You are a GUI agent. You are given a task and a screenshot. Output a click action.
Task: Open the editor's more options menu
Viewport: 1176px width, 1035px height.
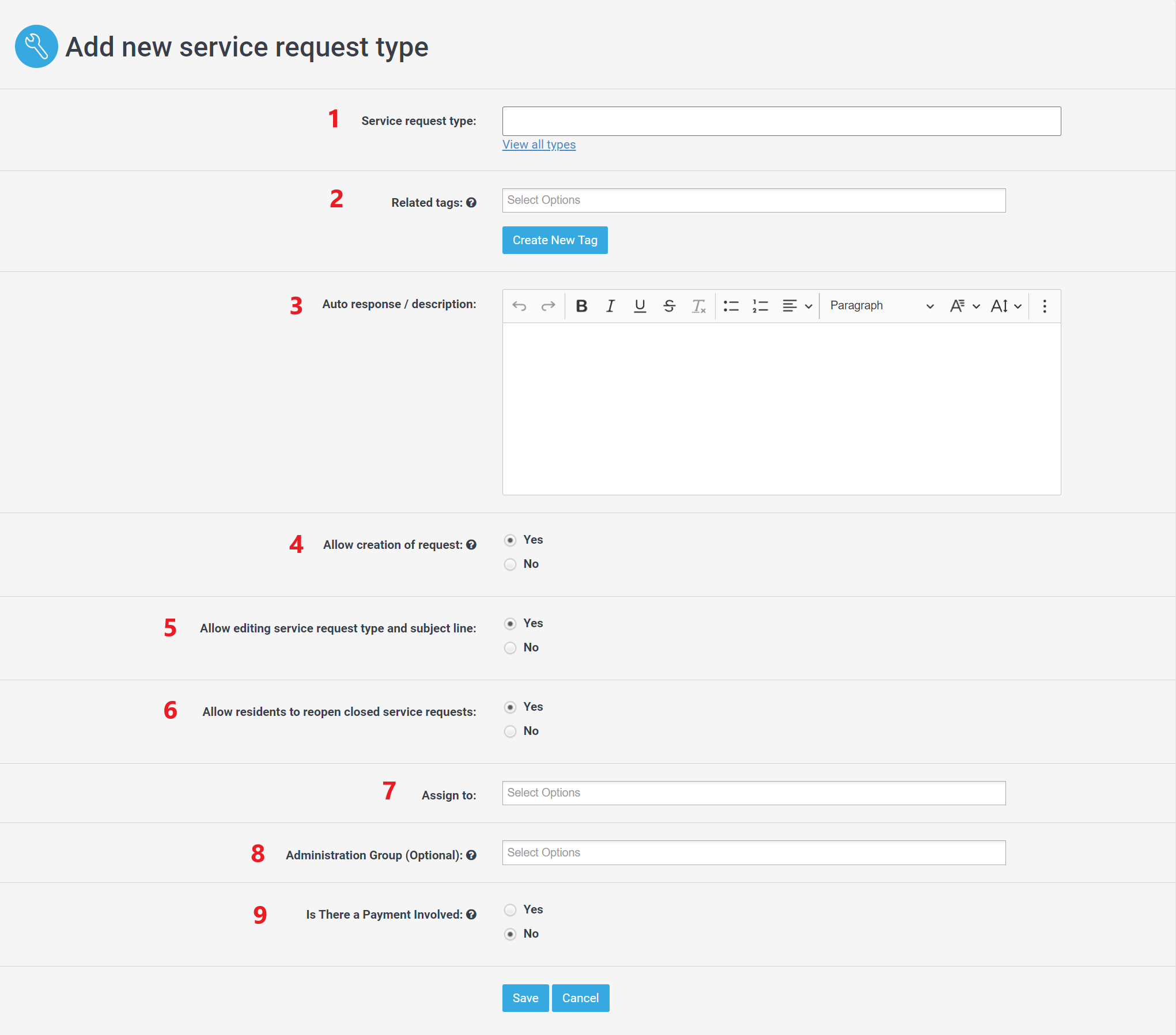coord(1043,306)
